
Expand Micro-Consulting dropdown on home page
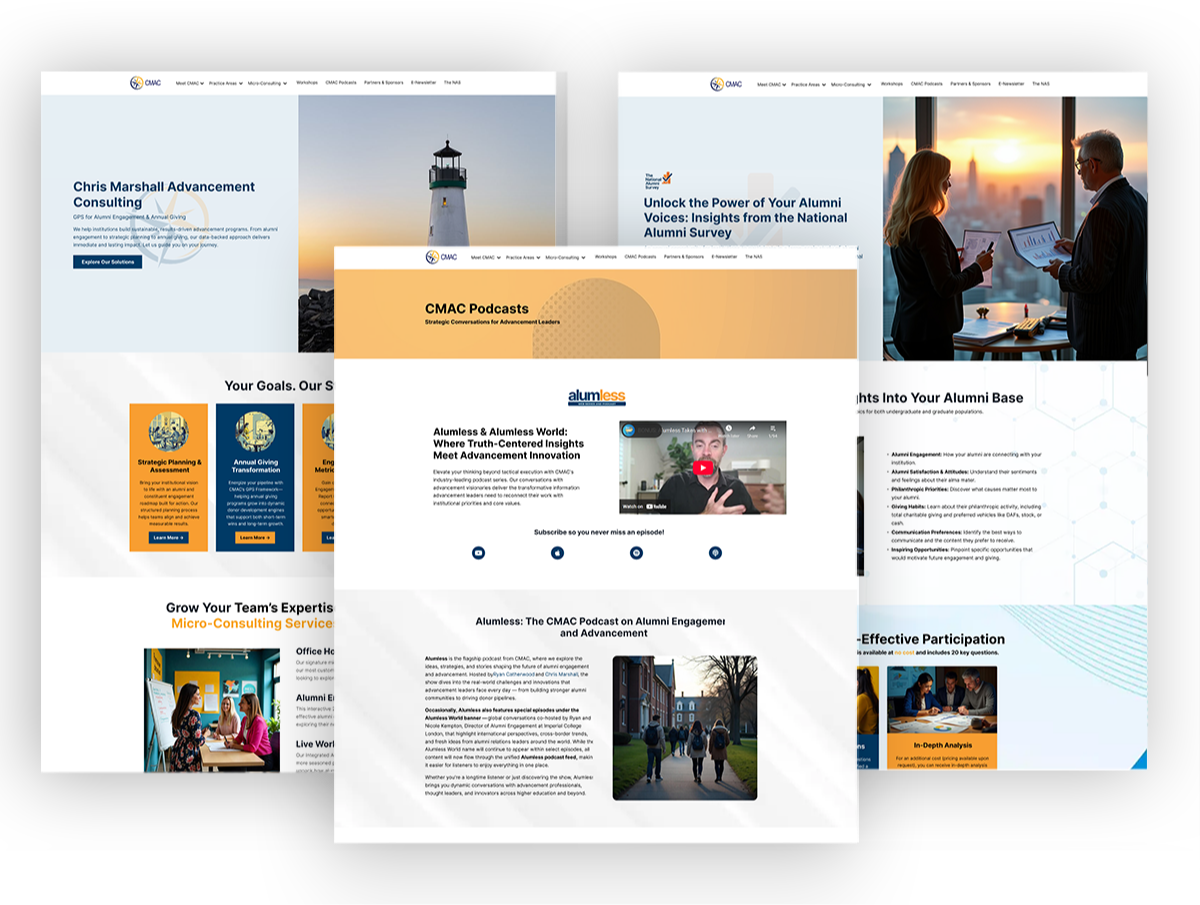269,83
